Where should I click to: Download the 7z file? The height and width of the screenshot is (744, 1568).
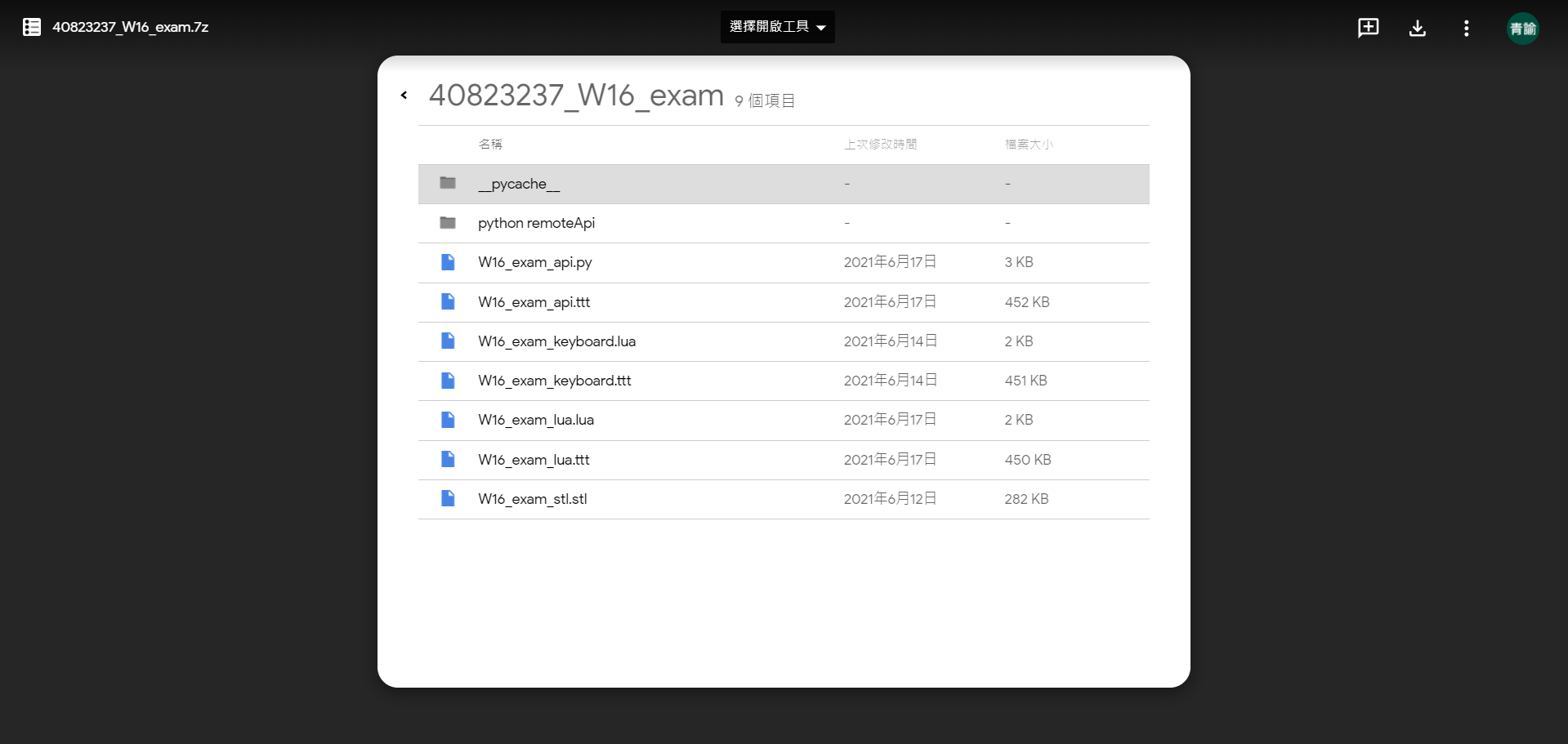(1418, 29)
